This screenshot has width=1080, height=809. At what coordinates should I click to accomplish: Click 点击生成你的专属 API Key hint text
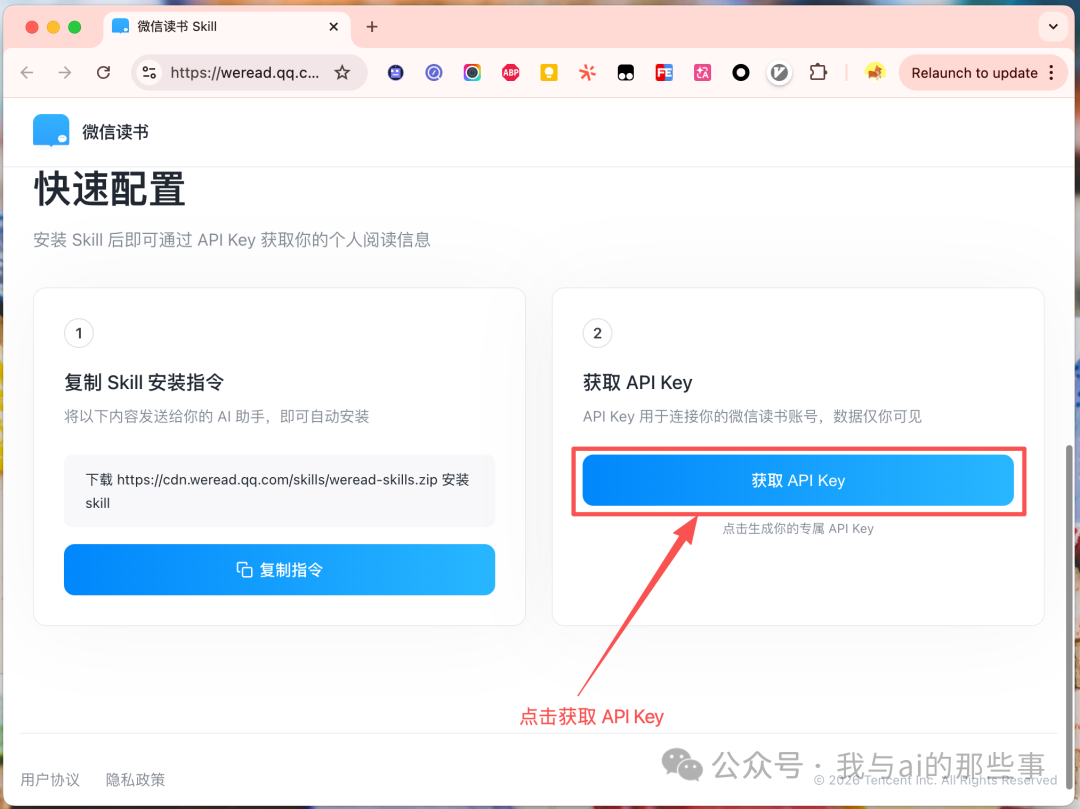[x=798, y=528]
